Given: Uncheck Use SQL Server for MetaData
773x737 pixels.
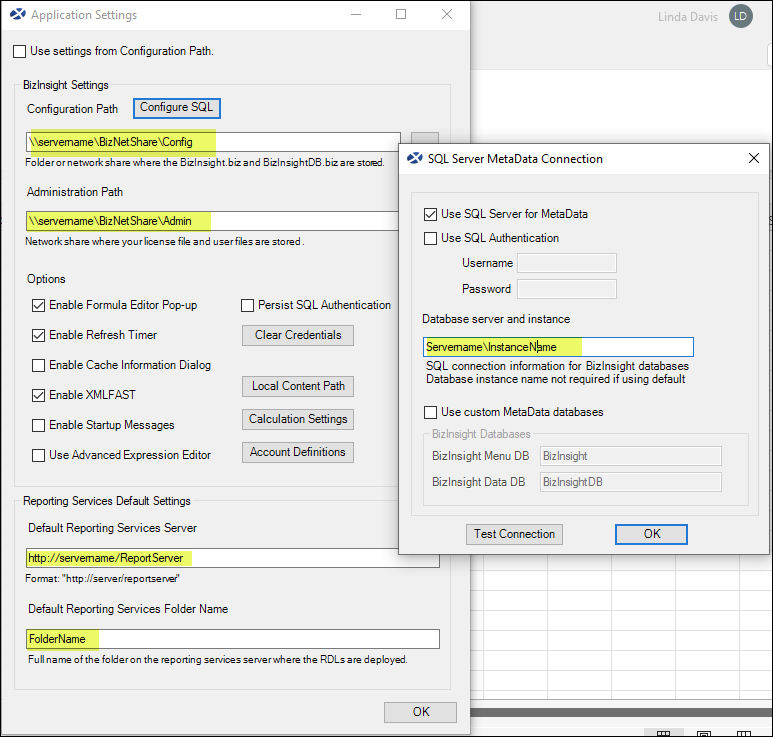Looking at the screenshot, I should pos(430,214).
